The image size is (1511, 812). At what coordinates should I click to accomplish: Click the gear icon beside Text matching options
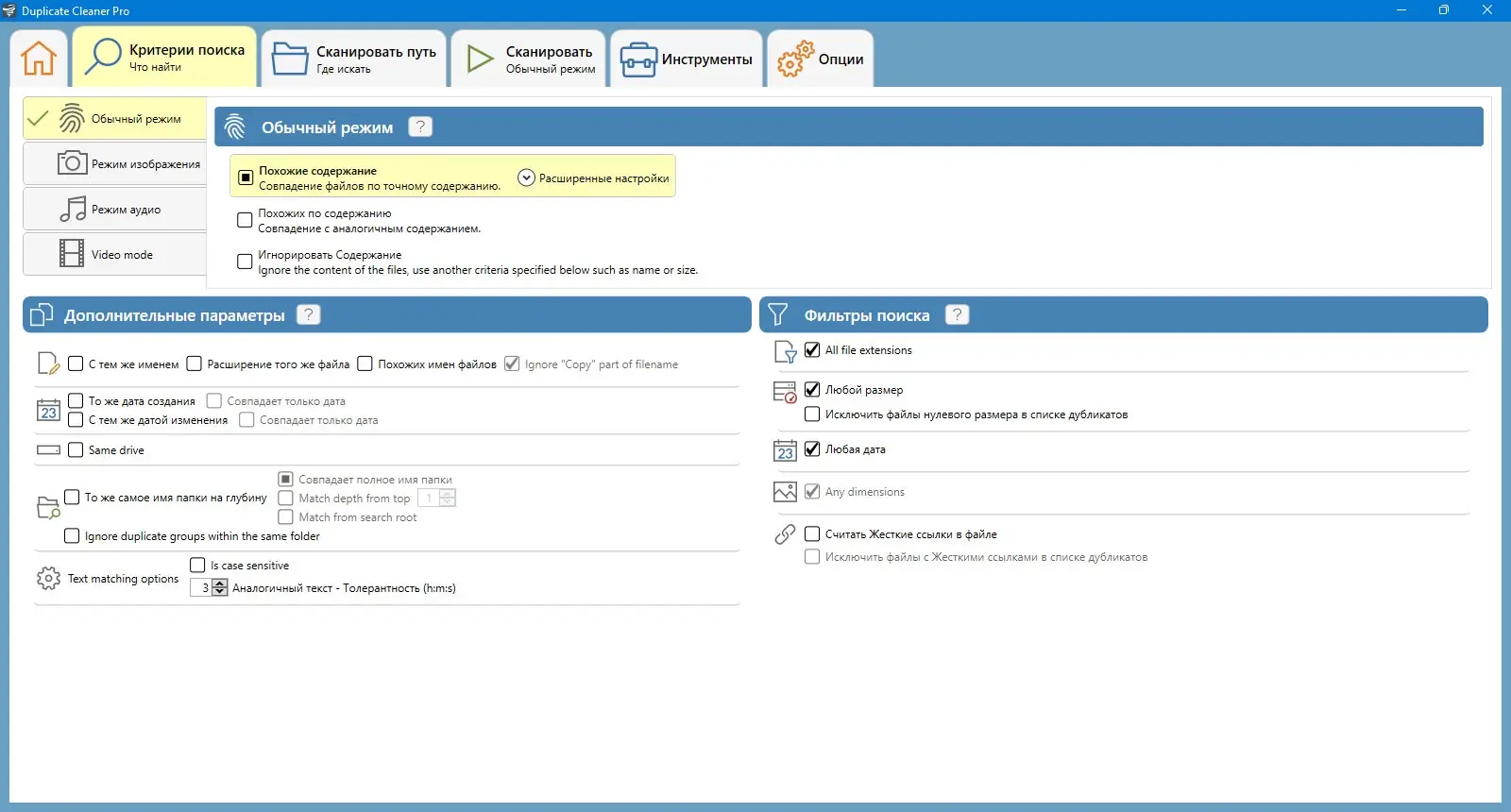pos(48,578)
